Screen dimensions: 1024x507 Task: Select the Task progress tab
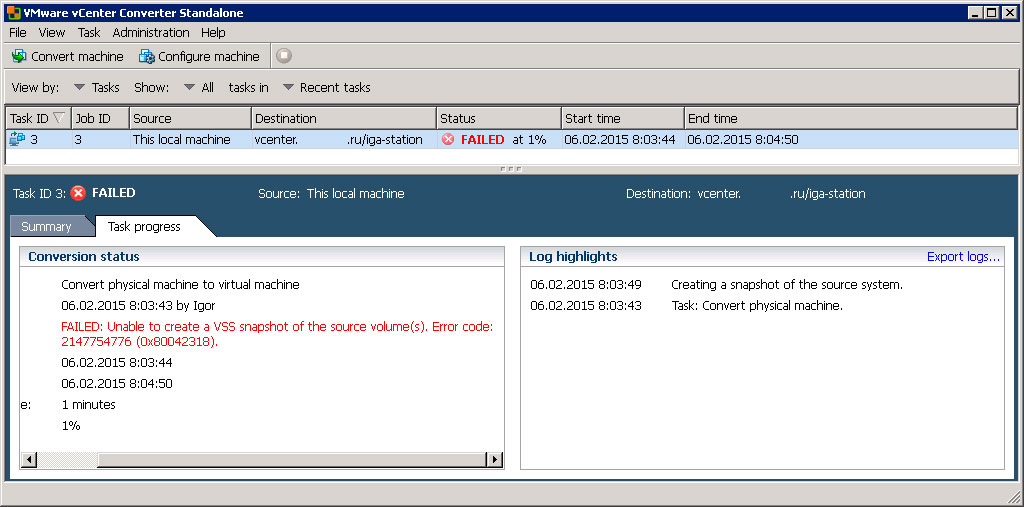coord(144,227)
